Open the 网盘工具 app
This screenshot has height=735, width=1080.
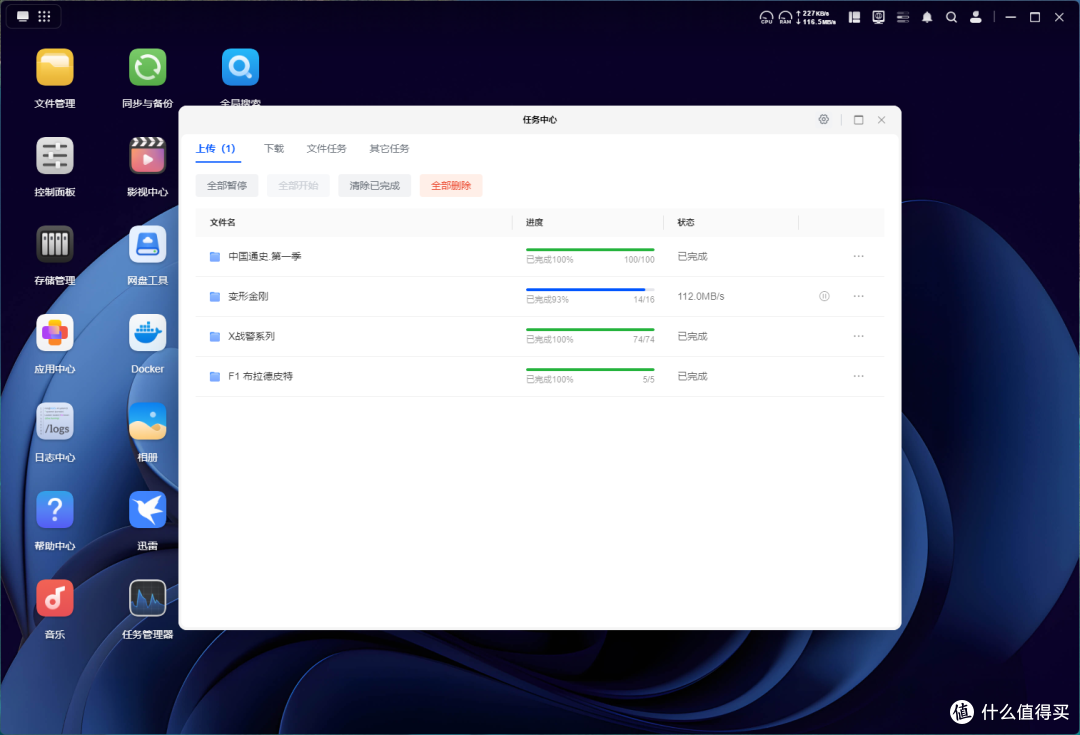(x=147, y=245)
